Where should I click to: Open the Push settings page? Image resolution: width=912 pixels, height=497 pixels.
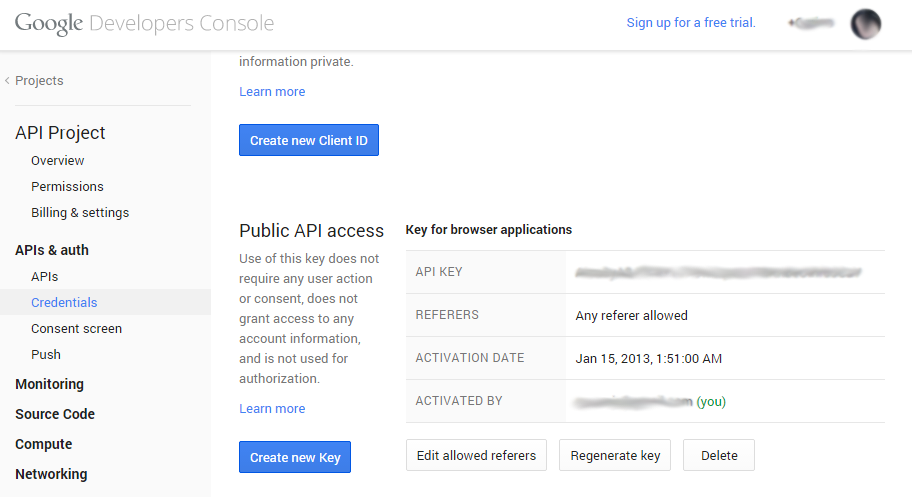tap(46, 355)
